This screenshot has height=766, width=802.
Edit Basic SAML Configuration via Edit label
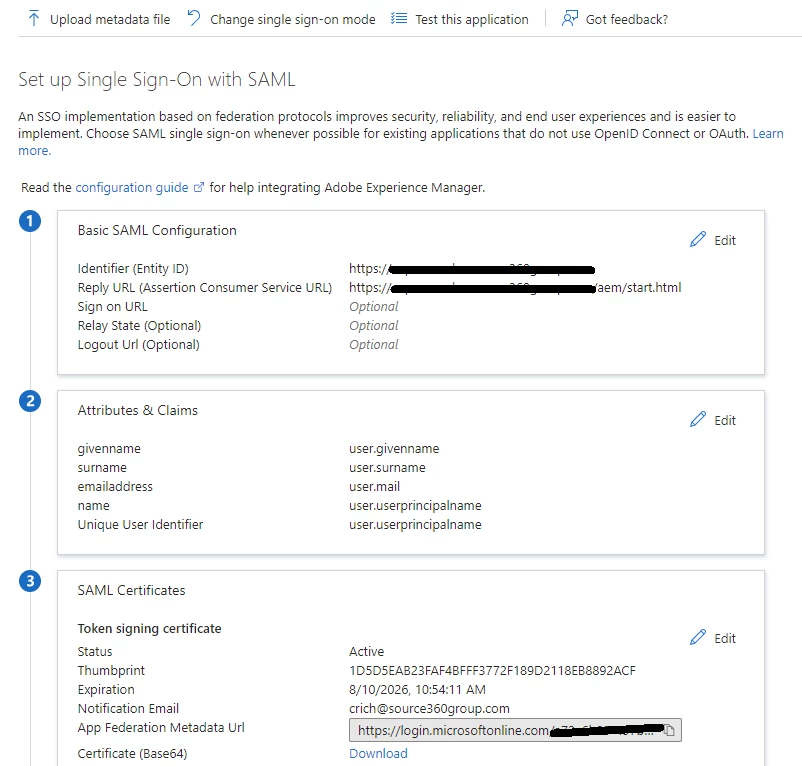click(725, 240)
